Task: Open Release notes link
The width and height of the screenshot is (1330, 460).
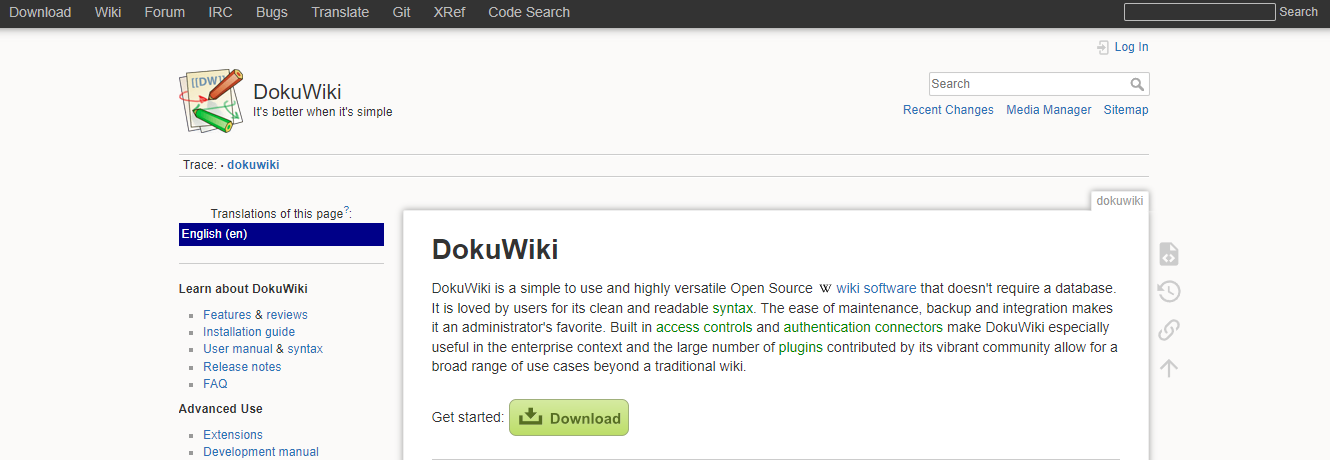Action: tap(242, 367)
